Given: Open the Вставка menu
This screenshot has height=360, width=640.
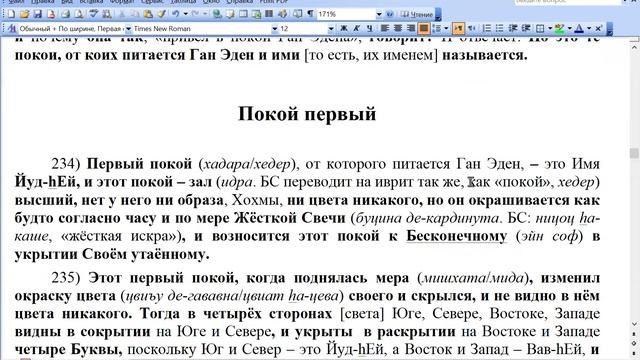Looking at the screenshot, I should [91, 2].
